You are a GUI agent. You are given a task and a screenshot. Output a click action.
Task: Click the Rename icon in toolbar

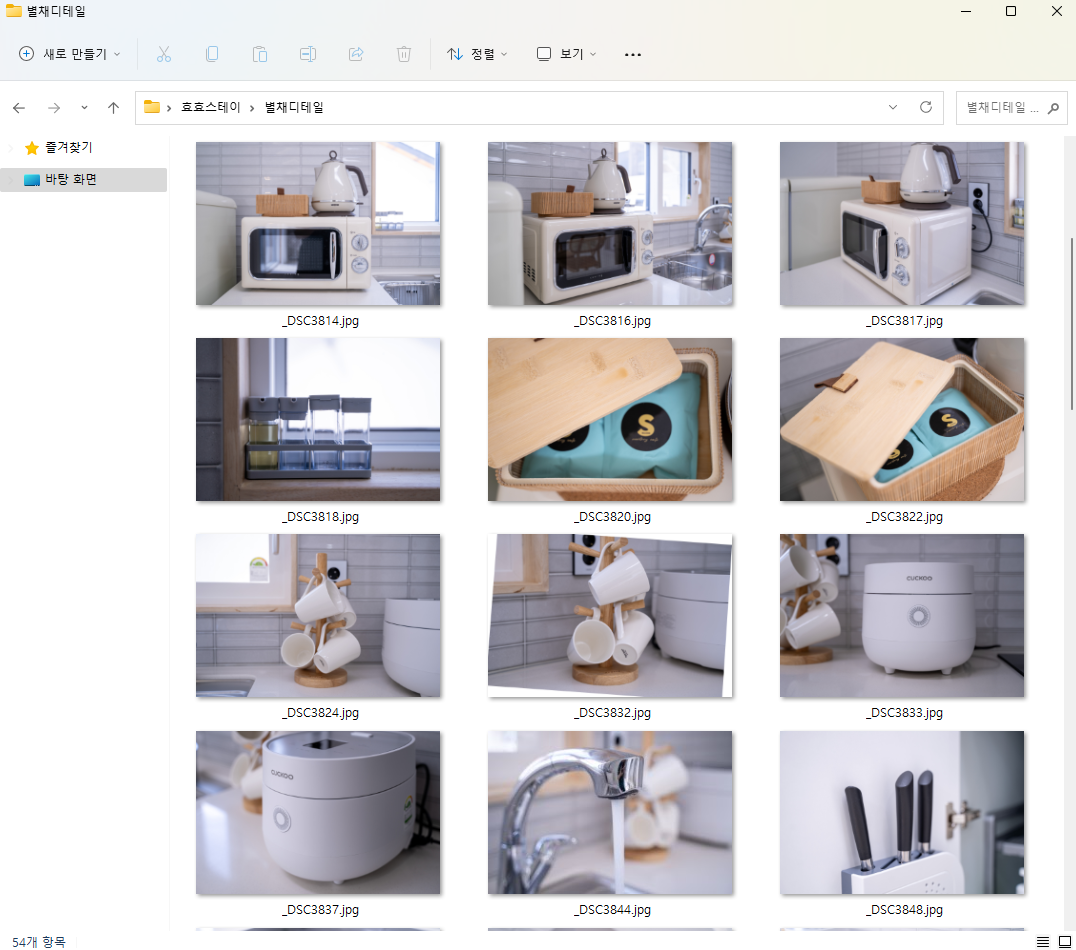click(308, 54)
